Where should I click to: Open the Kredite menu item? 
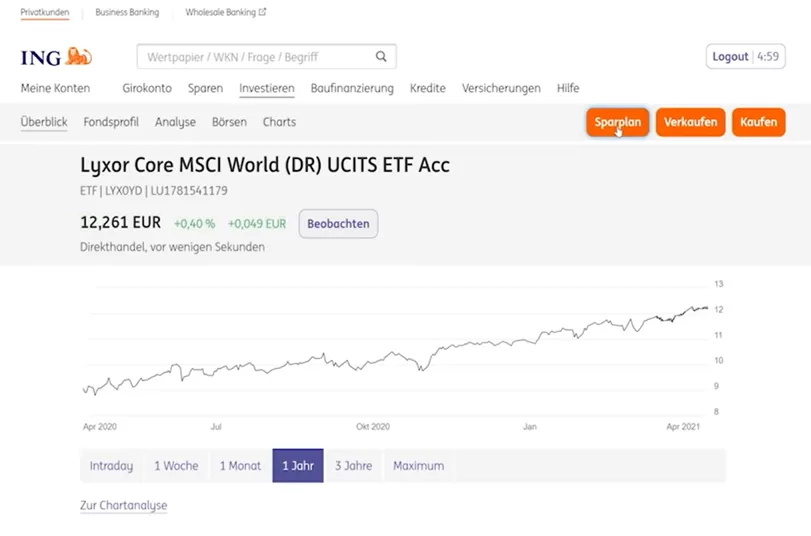[428, 88]
